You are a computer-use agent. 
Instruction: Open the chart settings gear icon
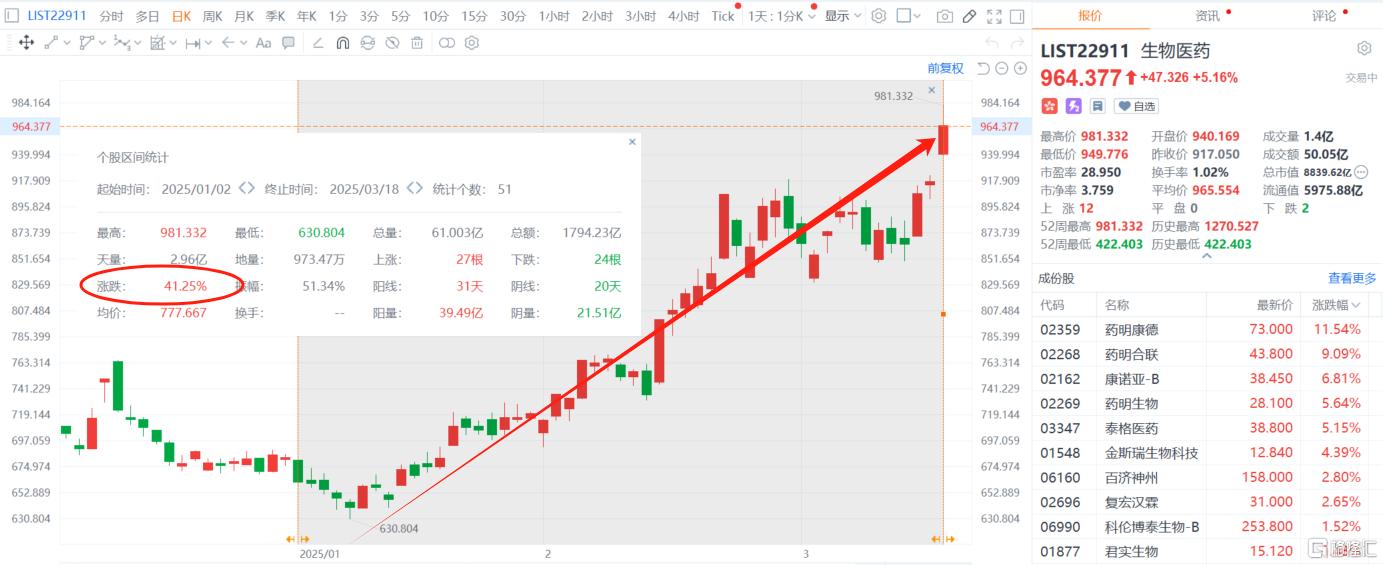[878, 16]
